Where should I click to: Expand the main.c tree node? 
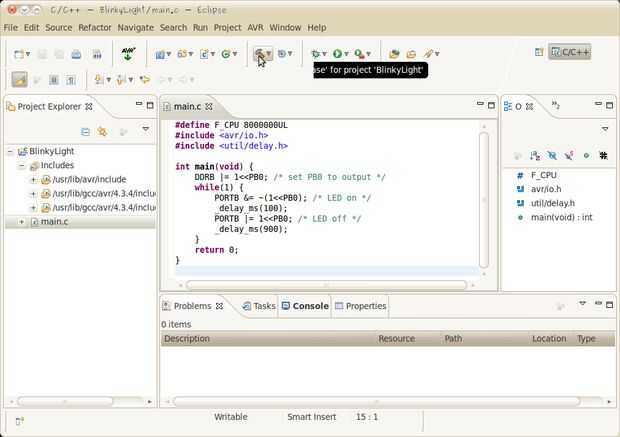coord(21,221)
